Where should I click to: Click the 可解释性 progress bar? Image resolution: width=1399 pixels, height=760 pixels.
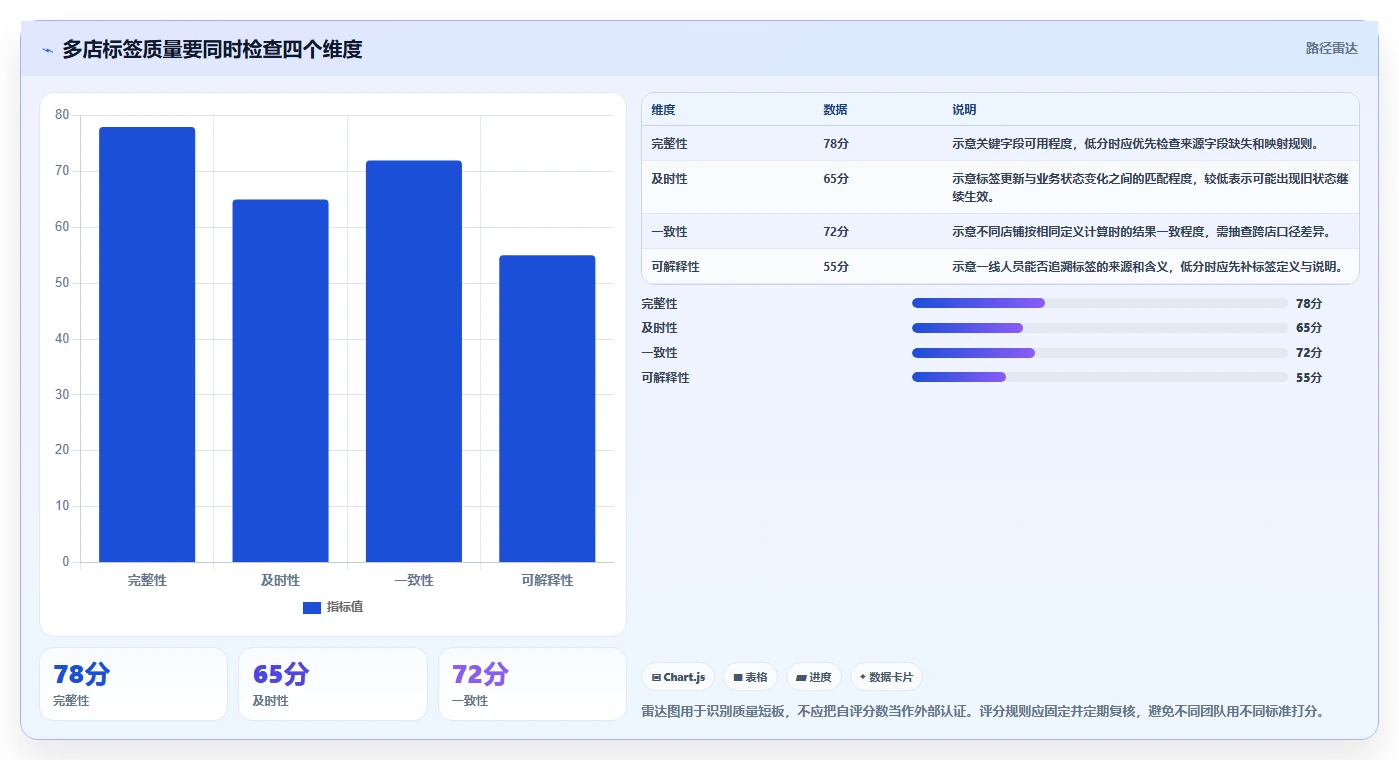coord(1100,377)
